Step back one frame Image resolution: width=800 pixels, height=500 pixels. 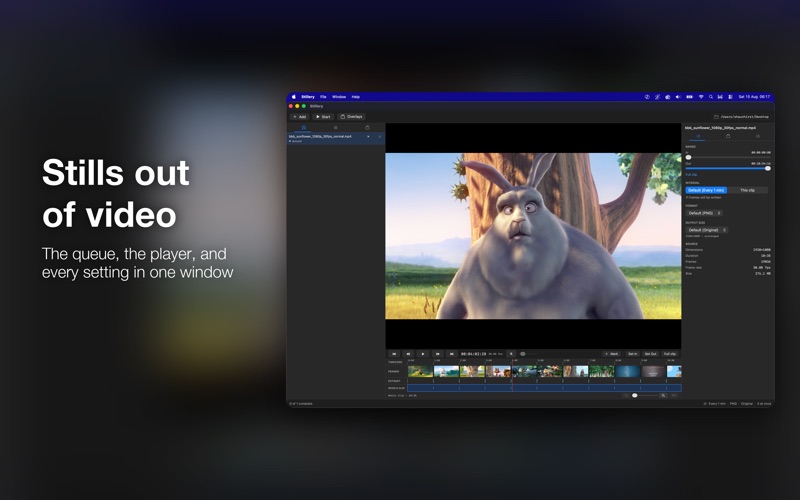click(x=408, y=354)
